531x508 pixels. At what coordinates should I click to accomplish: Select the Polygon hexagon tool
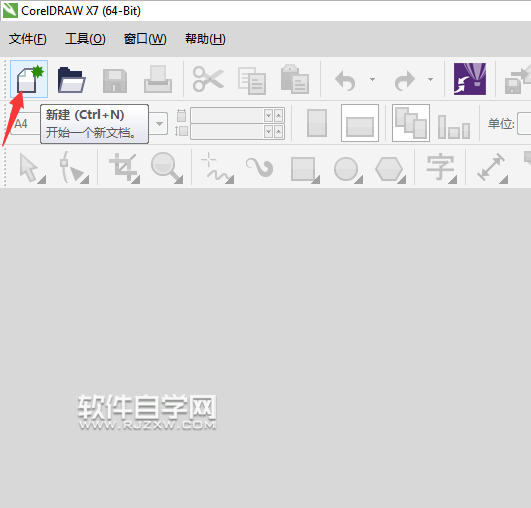[x=390, y=170]
